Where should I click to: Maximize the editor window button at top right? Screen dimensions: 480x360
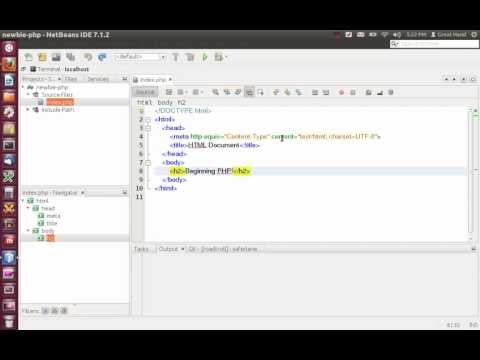coord(473,79)
